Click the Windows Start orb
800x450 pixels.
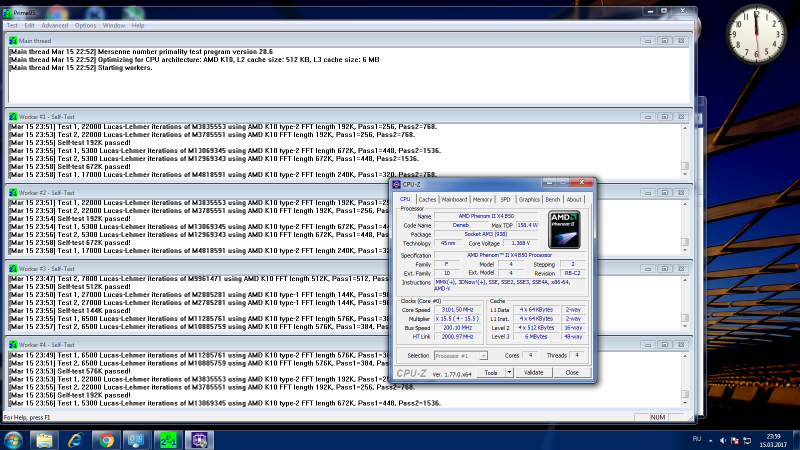14,438
